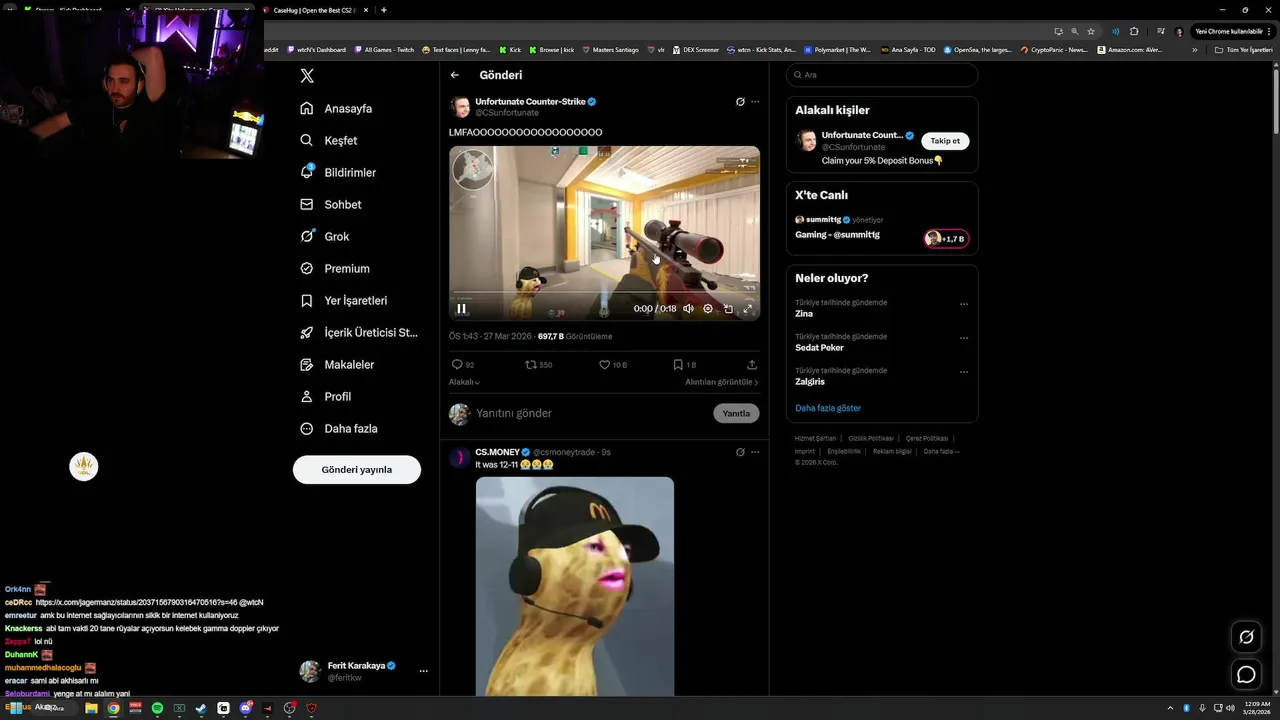
Task: Open Discord from taskbar
Action: coord(245,708)
